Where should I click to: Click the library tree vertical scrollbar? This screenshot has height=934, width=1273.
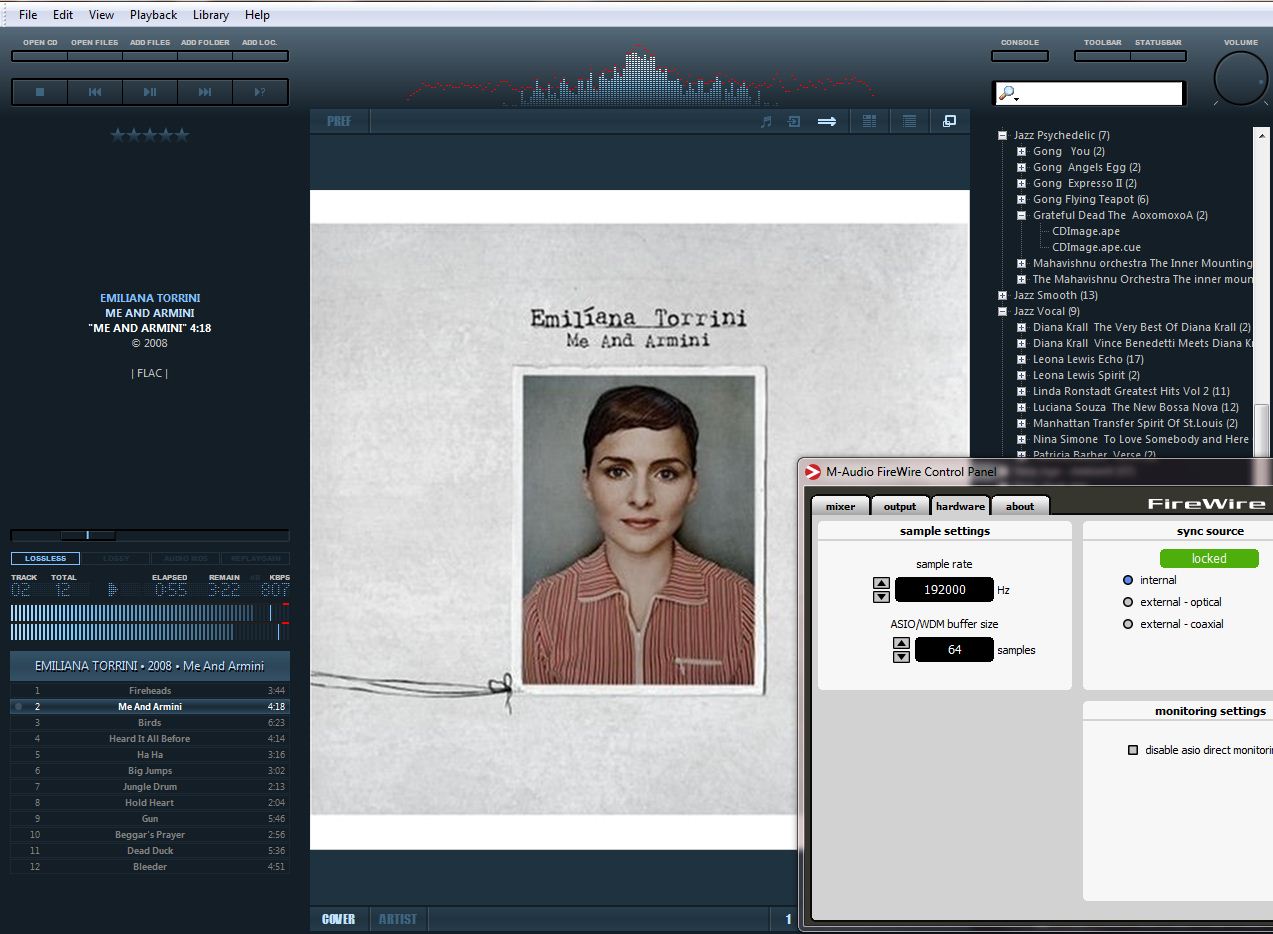tap(1262, 292)
